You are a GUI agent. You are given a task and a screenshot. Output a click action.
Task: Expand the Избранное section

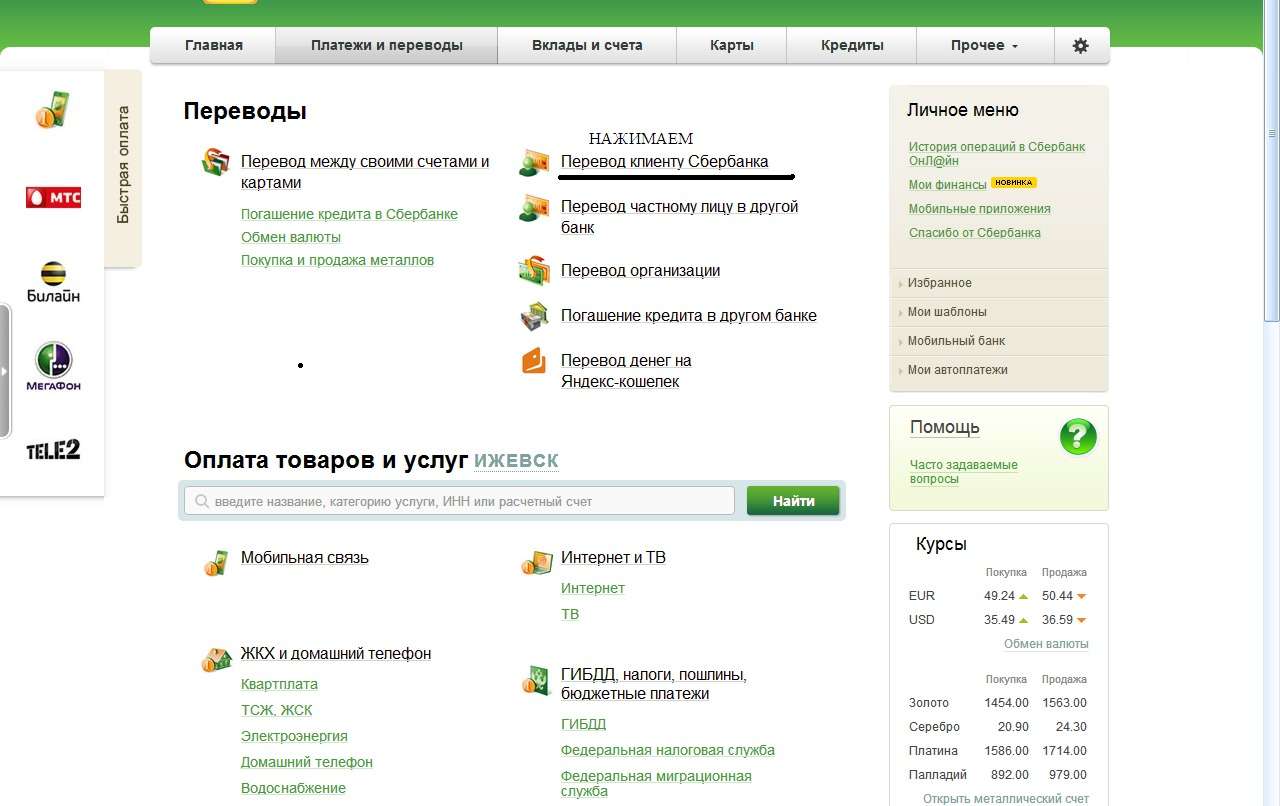[998, 283]
